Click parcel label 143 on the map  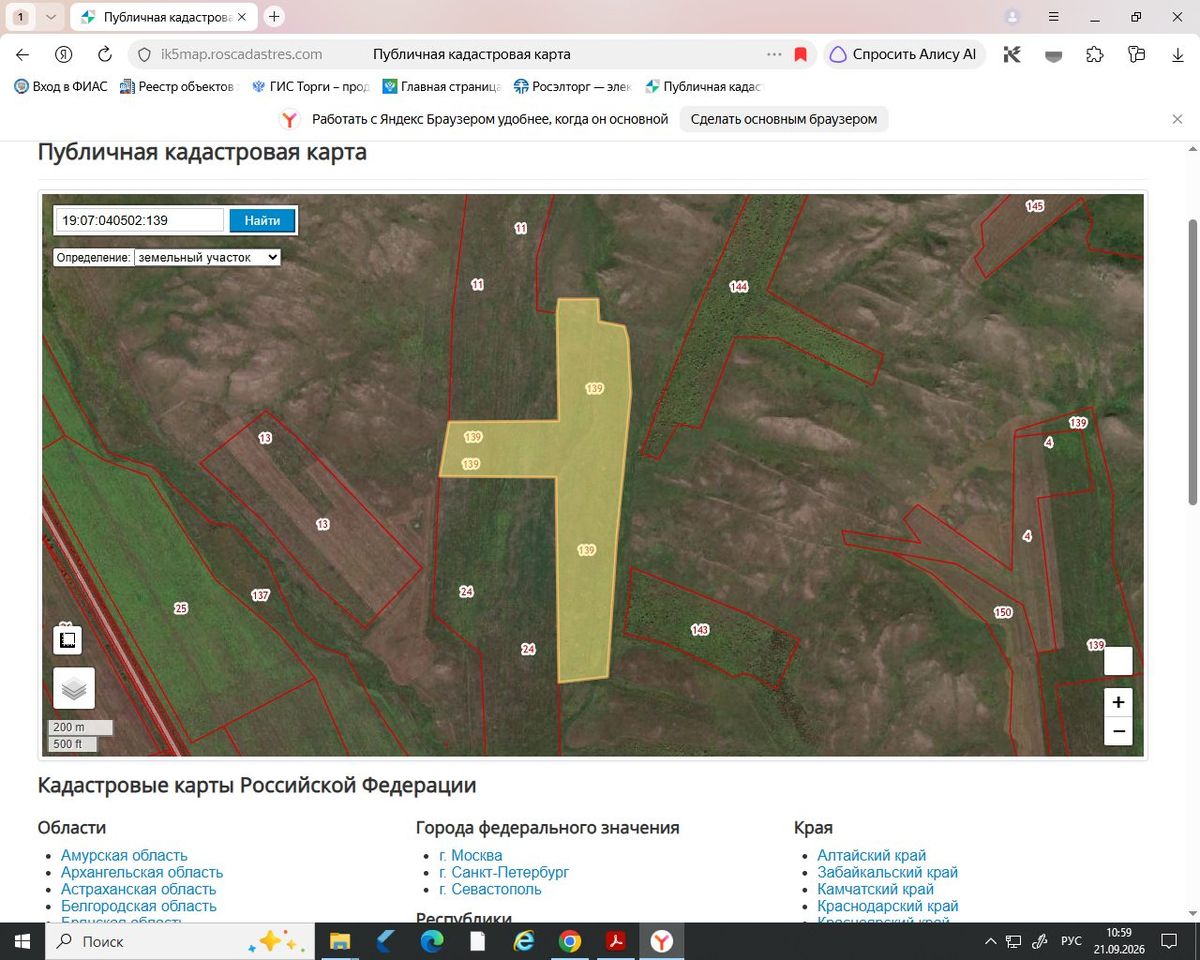pos(700,630)
